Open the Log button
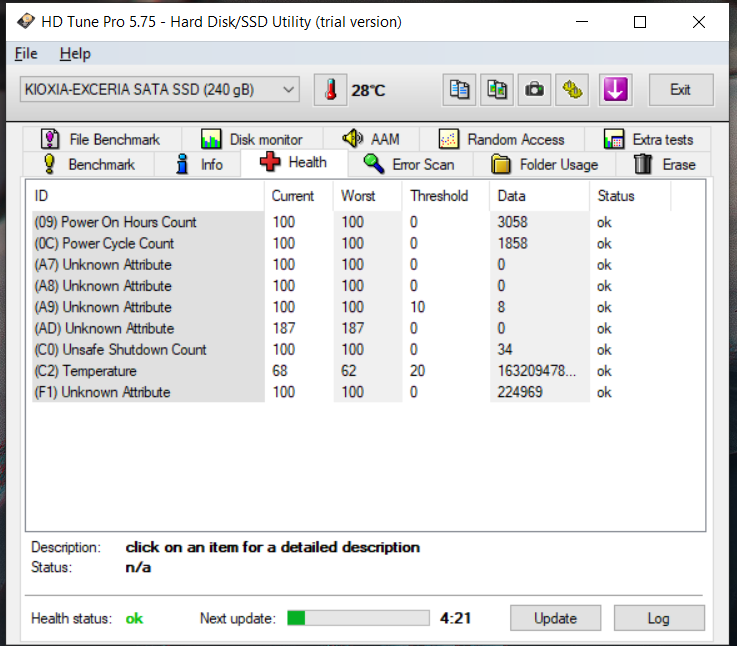 659,618
